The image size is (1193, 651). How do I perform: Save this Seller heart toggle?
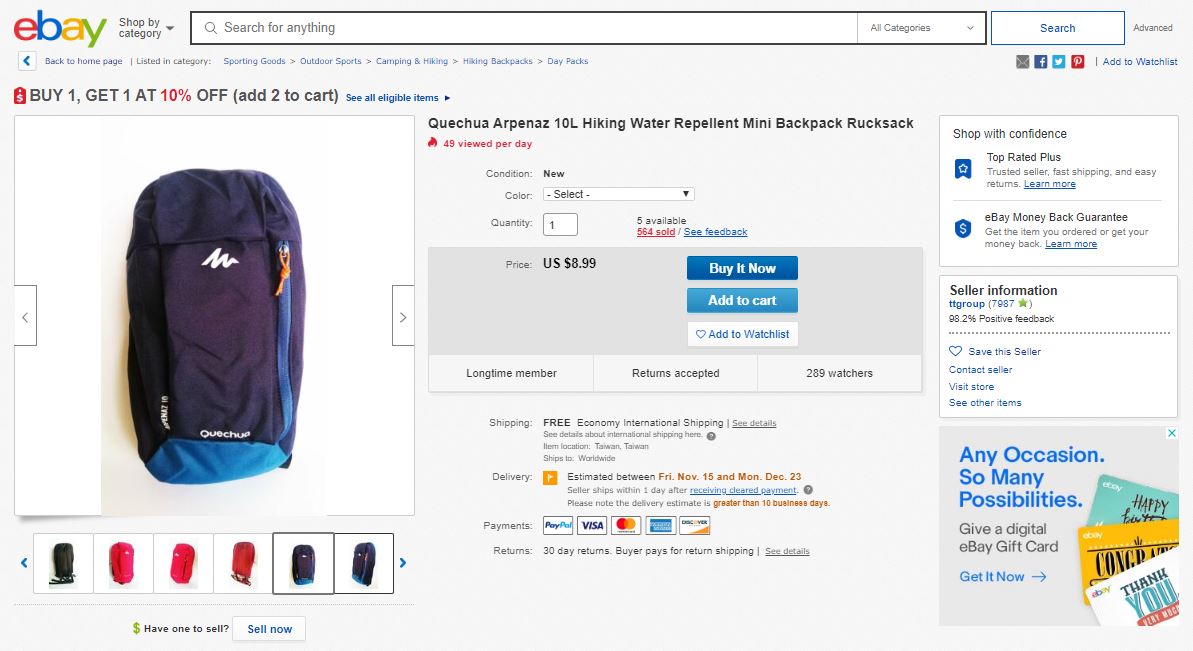pyautogui.click(x=956, y=352)
